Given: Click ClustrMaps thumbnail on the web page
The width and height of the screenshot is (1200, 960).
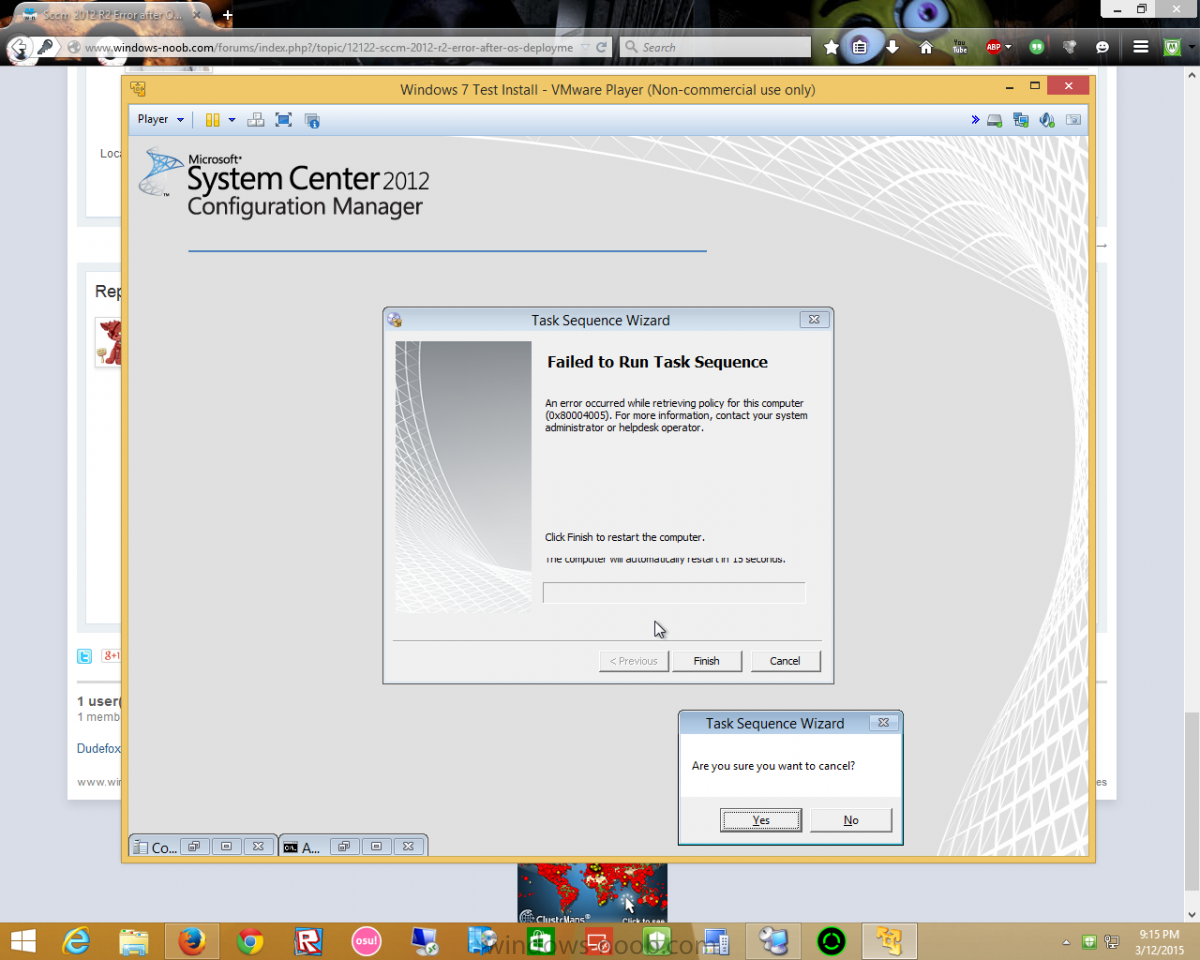Looking at the screenshot, I should click(592, 894).
